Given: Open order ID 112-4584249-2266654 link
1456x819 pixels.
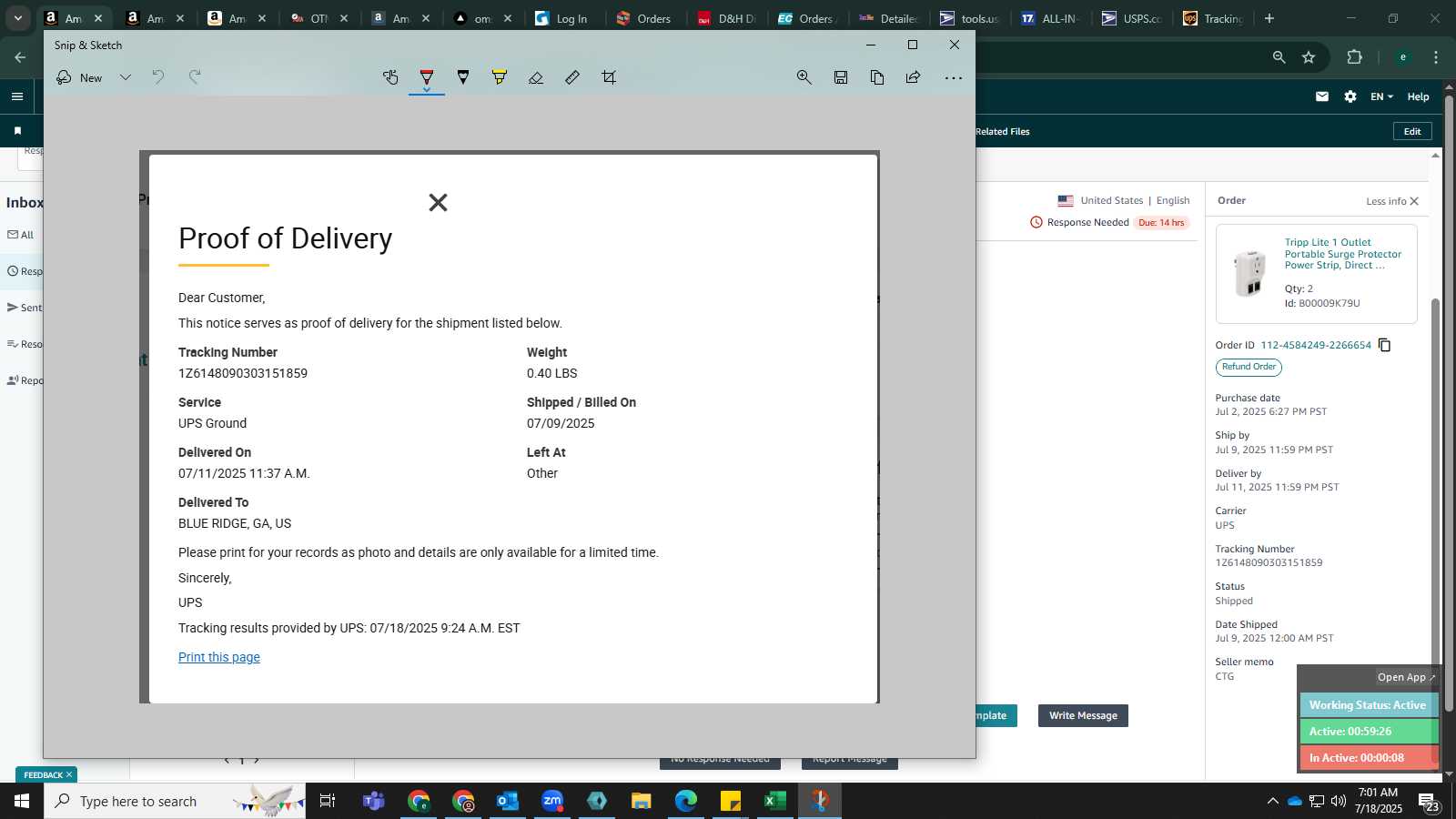Looking at the screenshot, I should click(x=1316, y=345).
